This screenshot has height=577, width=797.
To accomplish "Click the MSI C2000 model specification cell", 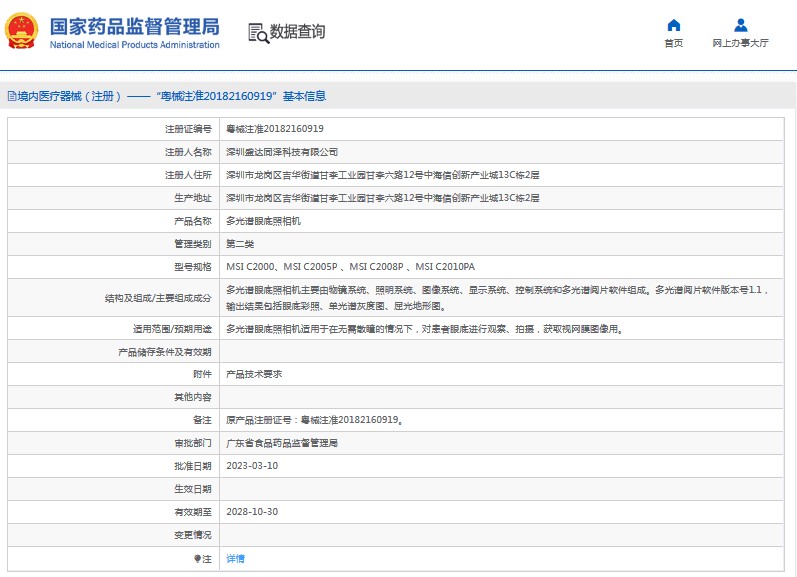I will (249, 267).
